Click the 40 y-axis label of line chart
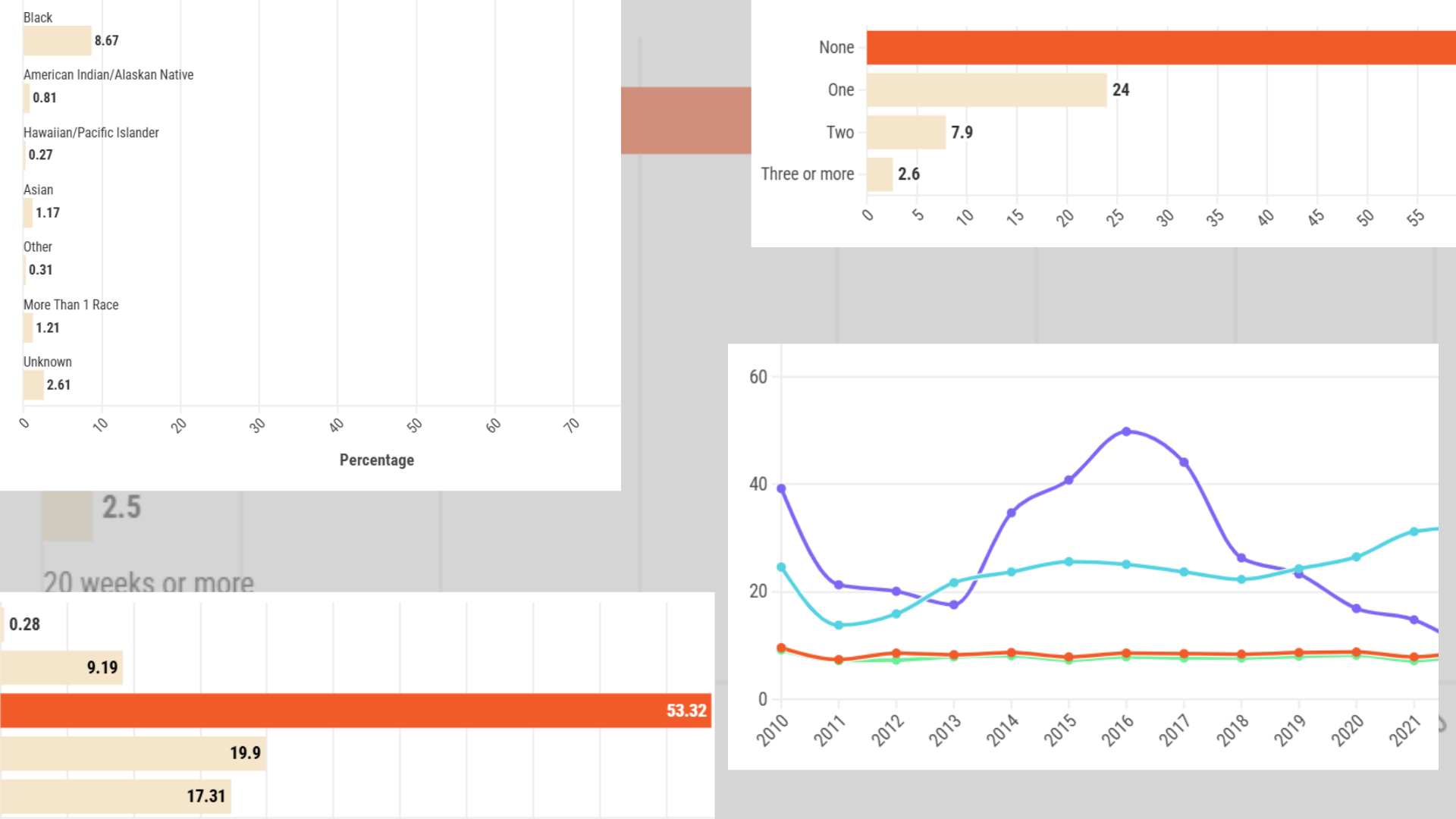The height and width of the screenshot is (819, 1456). click(758, 484)
